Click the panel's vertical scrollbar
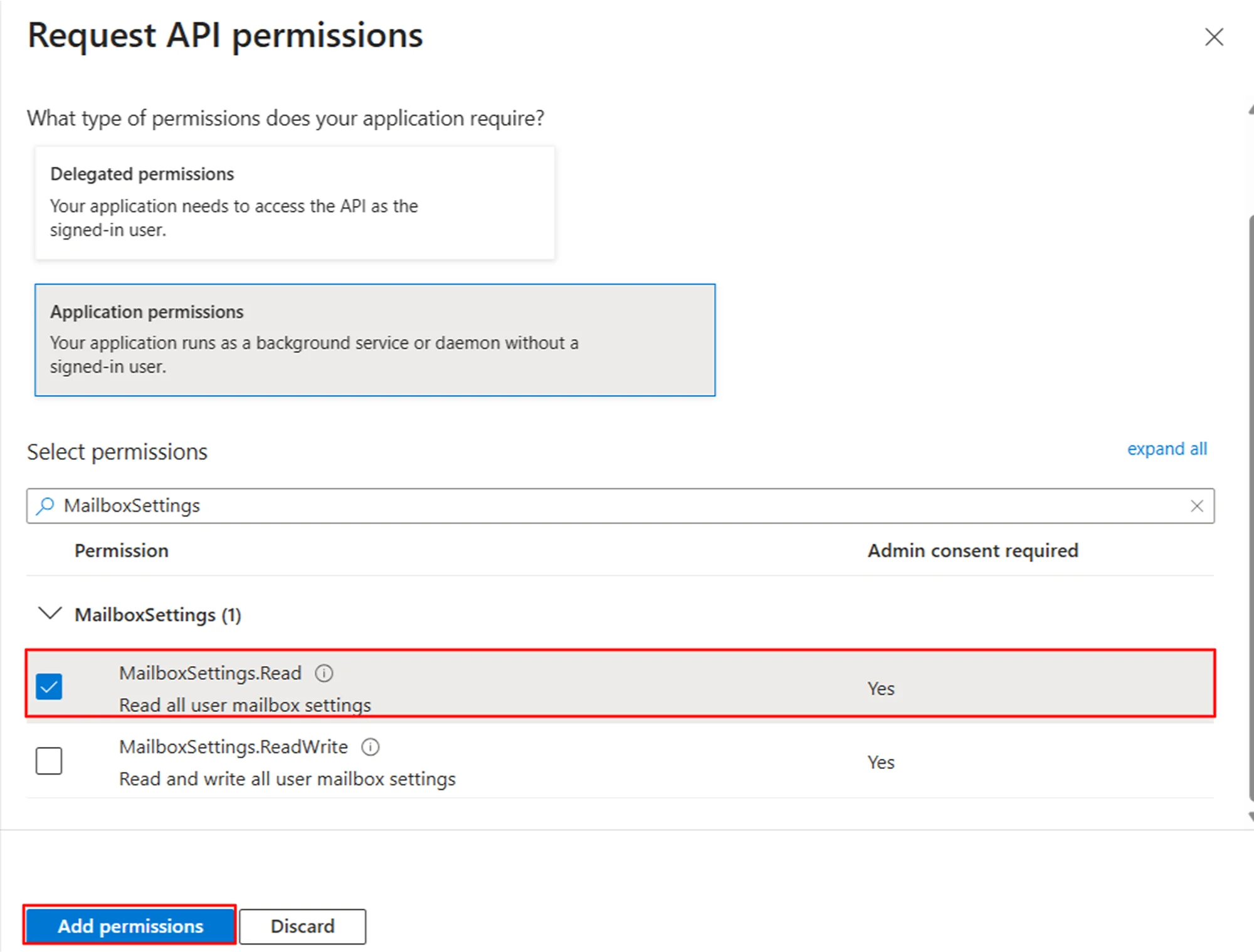Screen dimensions: 1254x952 coord(1251,502)
